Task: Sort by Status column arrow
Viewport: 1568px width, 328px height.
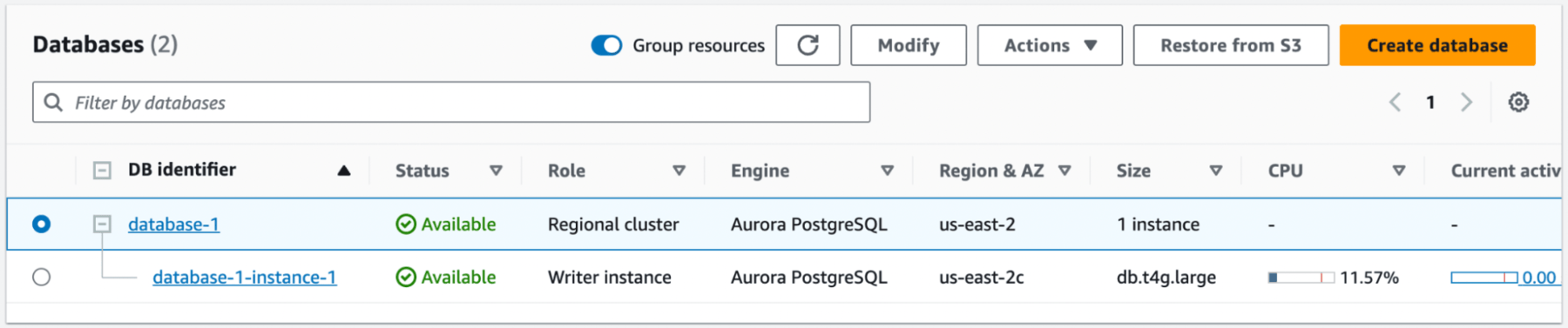Action: click(496, 171)
